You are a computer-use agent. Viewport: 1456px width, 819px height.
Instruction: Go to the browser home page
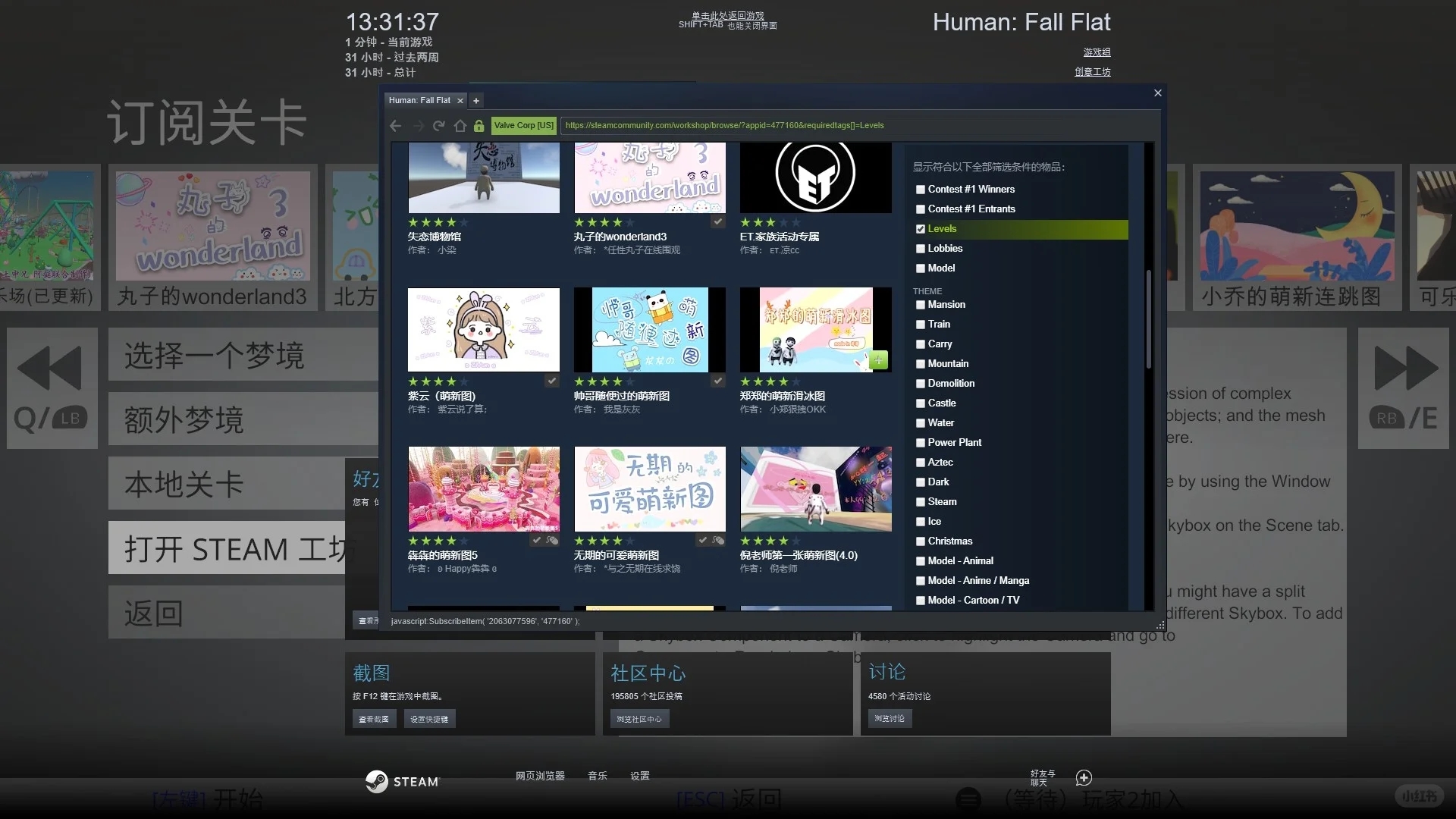tap(460, 126)
